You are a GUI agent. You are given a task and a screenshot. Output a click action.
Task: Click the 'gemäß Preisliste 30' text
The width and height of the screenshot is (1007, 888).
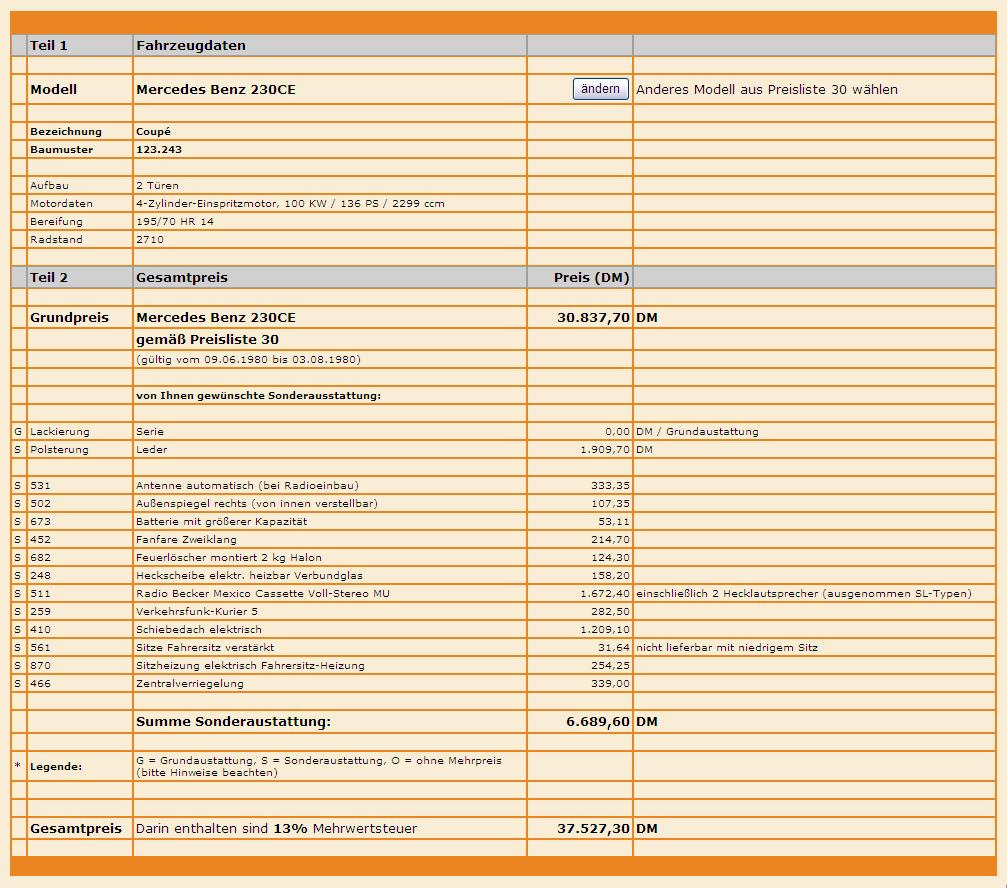point(207,340)
